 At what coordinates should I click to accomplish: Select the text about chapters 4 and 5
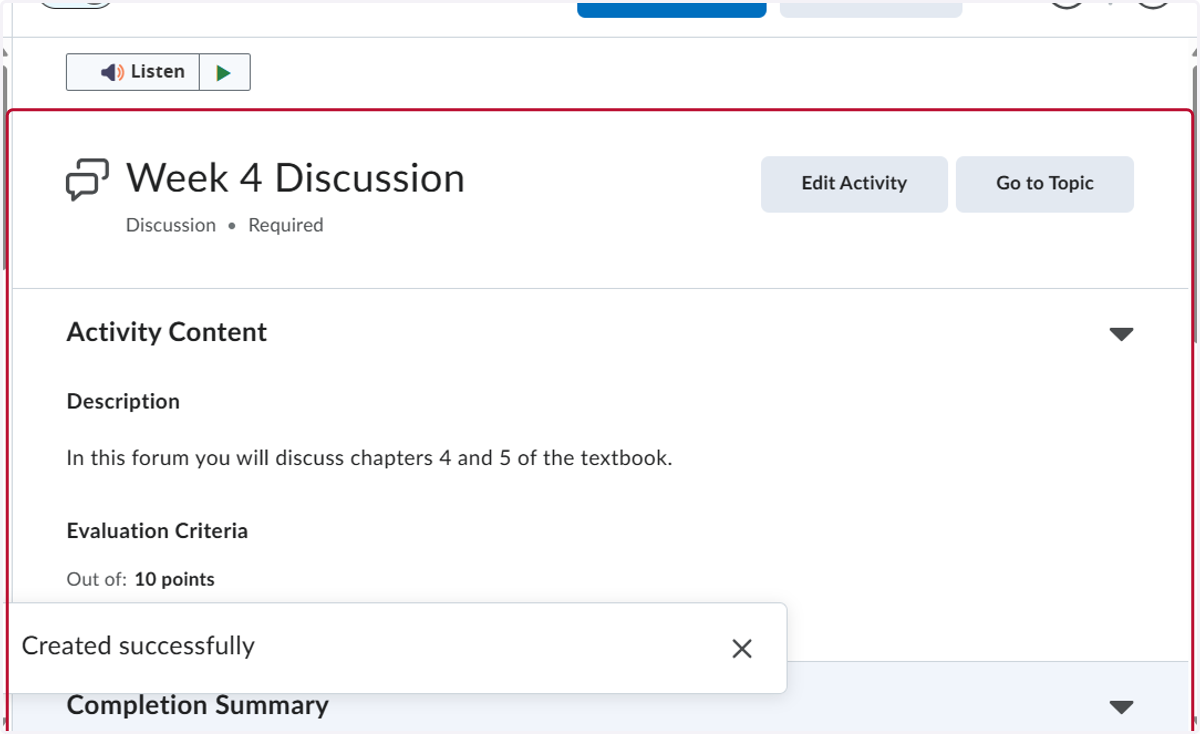pyautogui.click(x=369, y=459)
